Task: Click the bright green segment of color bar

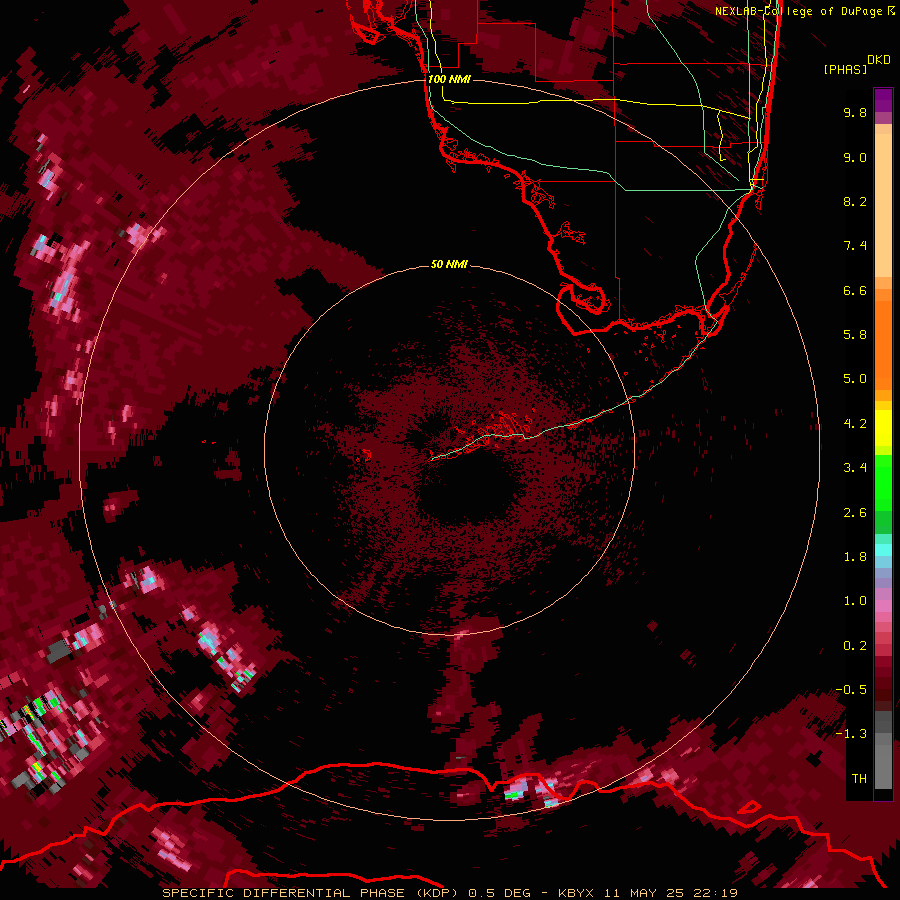Action: coord(883,483)
